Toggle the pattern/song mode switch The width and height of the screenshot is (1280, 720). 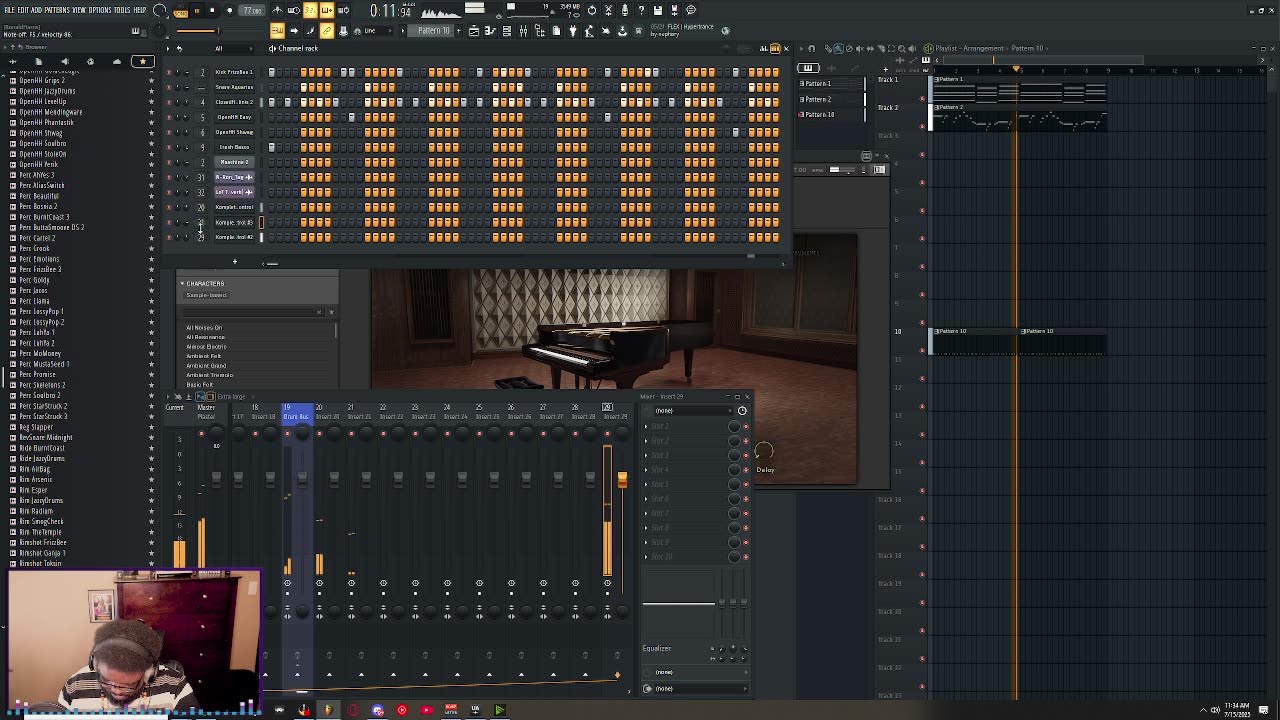pyautogui.click(x=180, y=10)
